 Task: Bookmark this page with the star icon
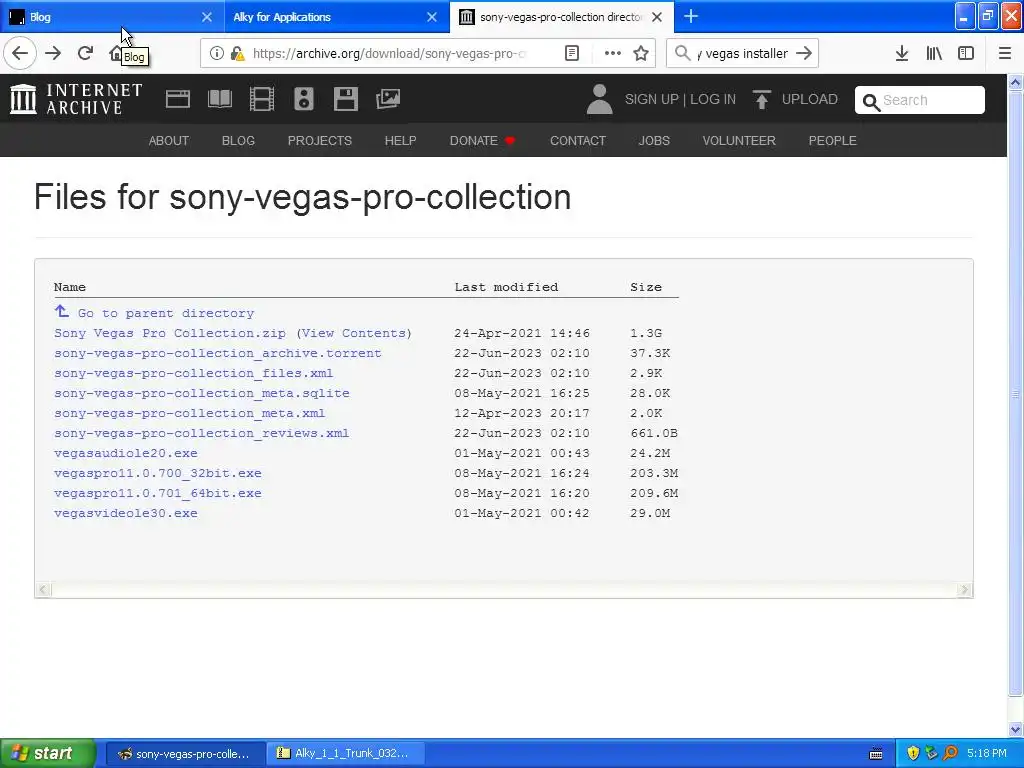(x=641, y=53)
